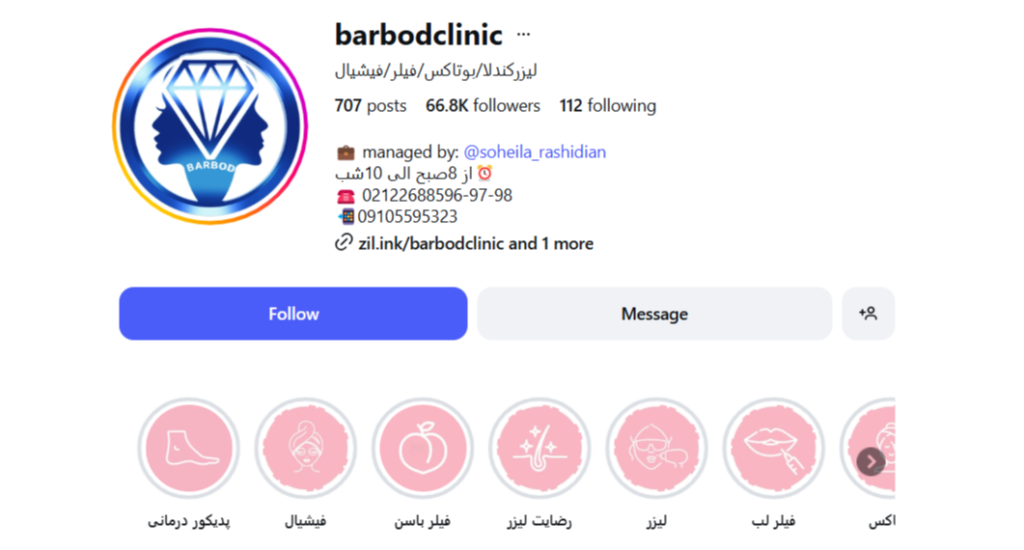Image resolution: width=1024 pixels, height=550 pixels.
Task: Send a Message to barbodclinic
Action: tap(654, 314)
